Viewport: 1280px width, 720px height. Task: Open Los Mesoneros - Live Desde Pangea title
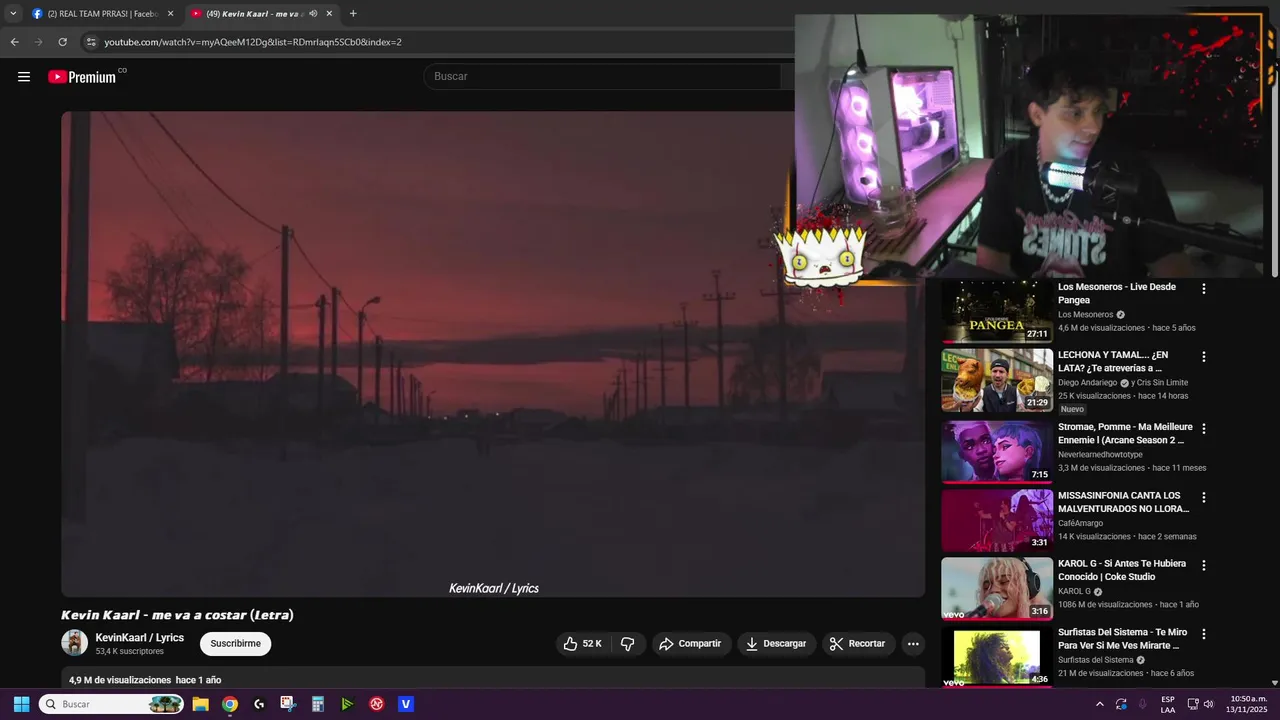click(x=1117, y=294)
